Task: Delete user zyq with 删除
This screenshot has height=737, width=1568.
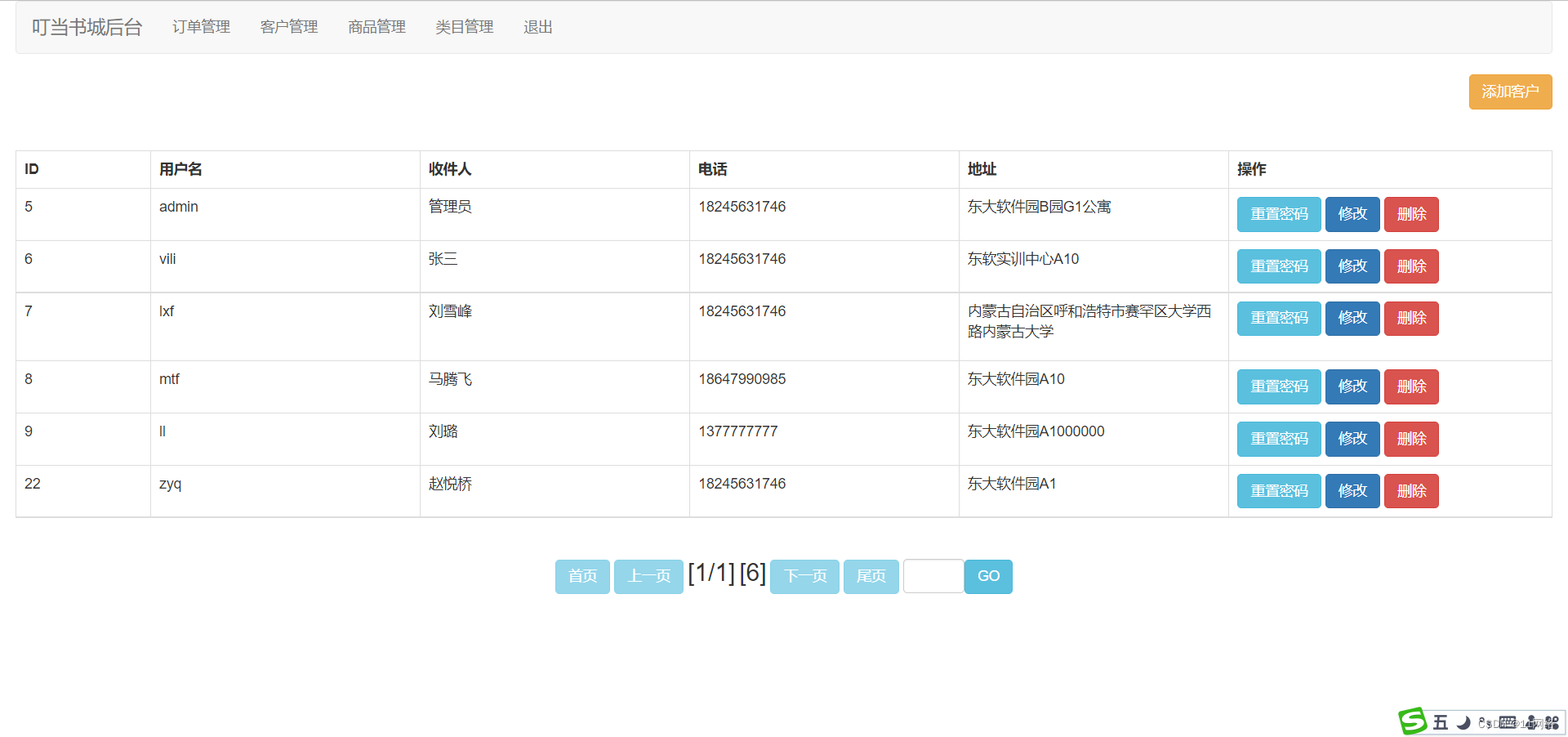Action: coord(1411,491)
